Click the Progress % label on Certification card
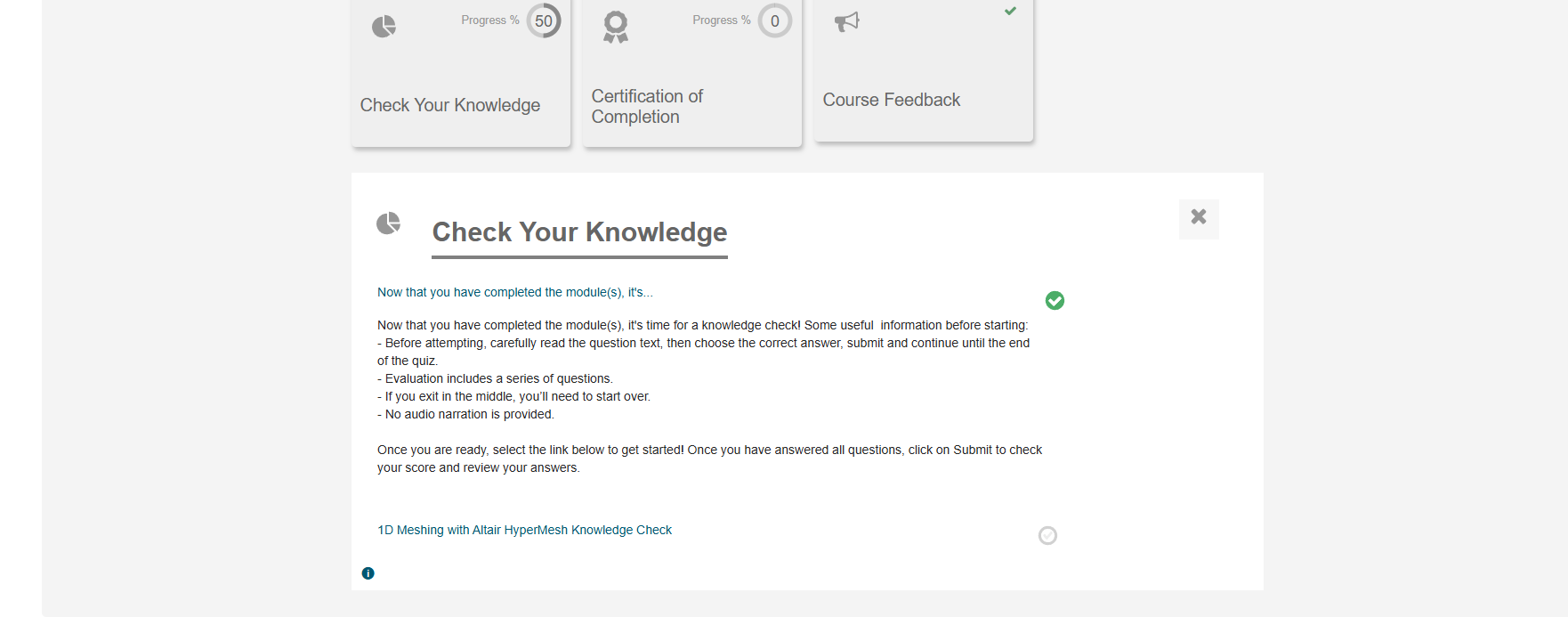1568x617 pixels. click(722, 20)
